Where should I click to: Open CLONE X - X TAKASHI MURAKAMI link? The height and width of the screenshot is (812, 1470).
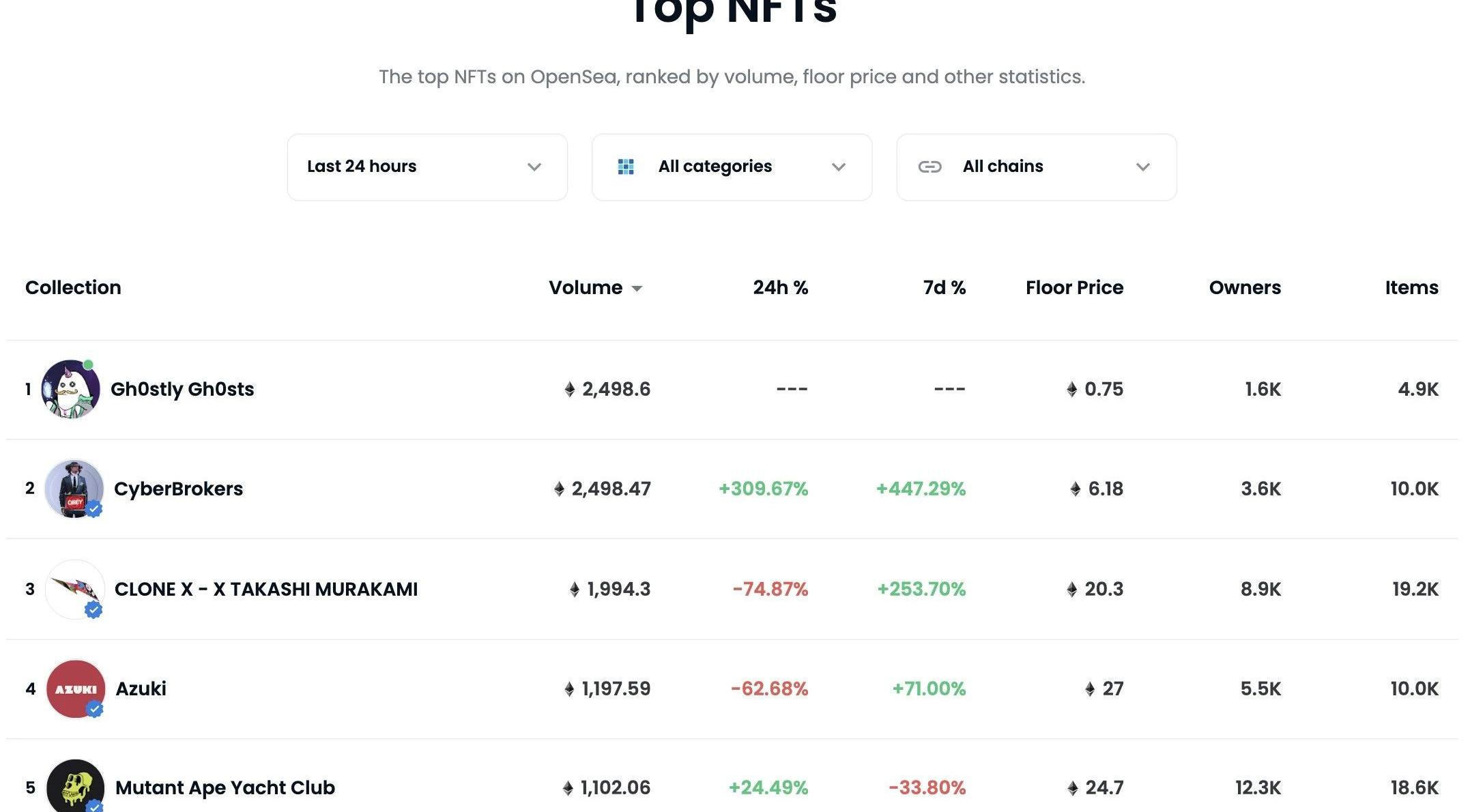tap(266, 589)
